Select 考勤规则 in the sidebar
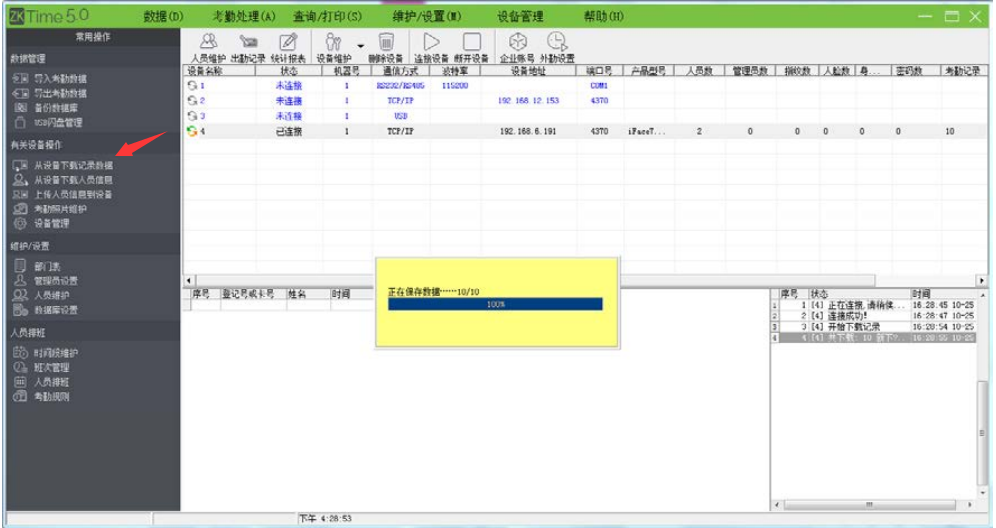 (52, 396)
